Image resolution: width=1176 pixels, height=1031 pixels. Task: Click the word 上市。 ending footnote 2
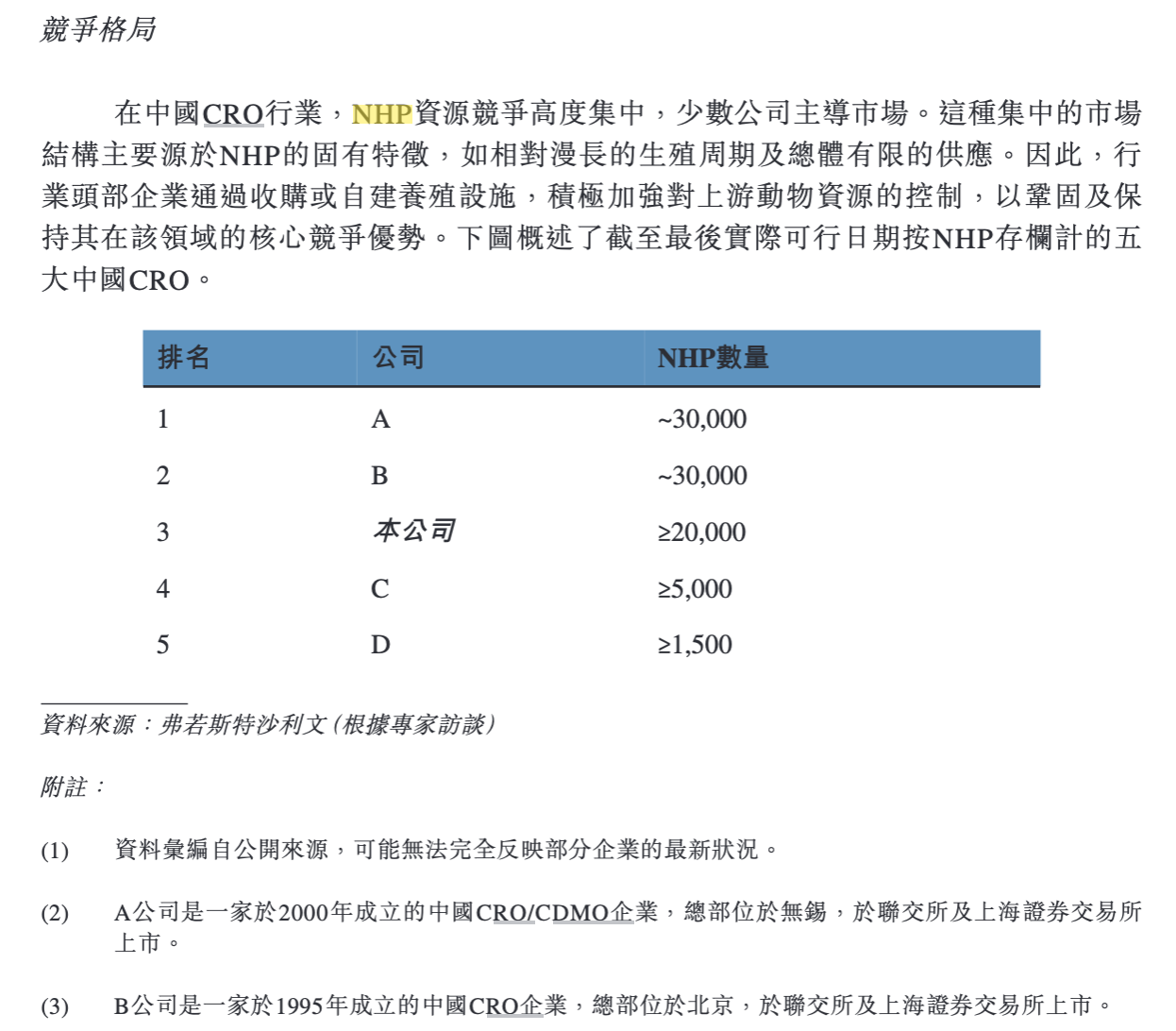tap(147, 943)
